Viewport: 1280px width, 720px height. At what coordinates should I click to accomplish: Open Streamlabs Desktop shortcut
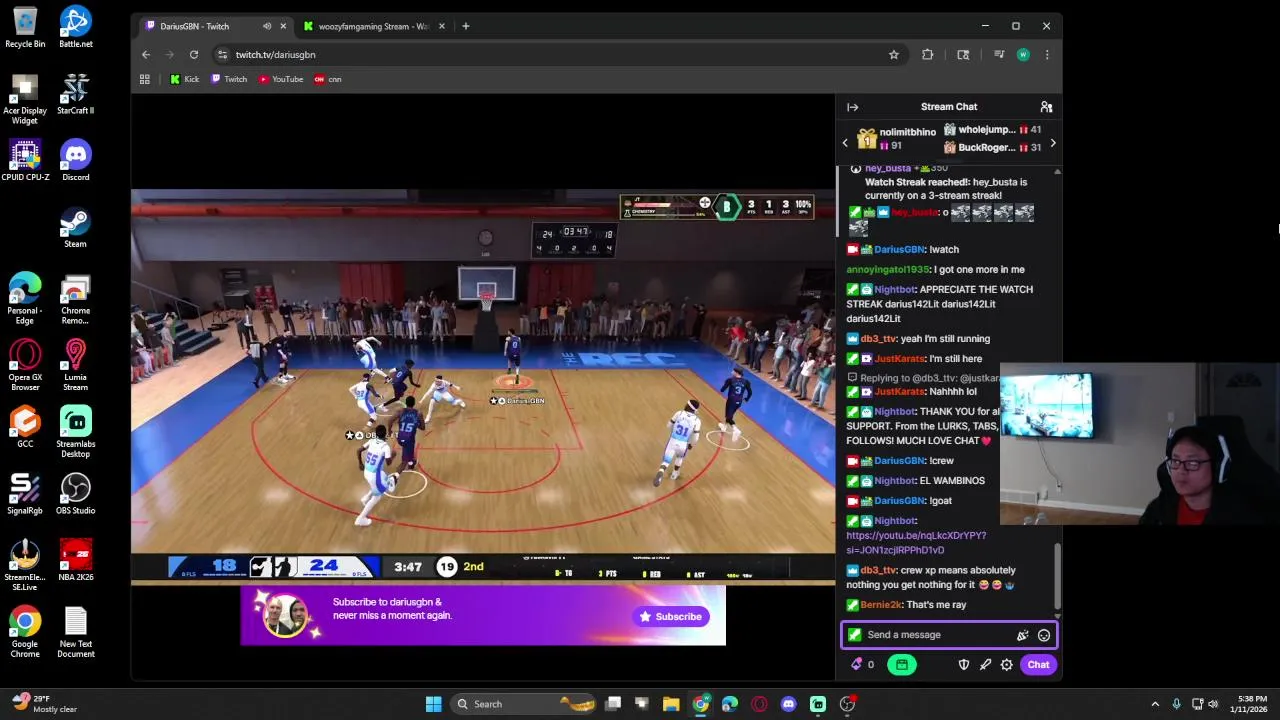(76, 432)
